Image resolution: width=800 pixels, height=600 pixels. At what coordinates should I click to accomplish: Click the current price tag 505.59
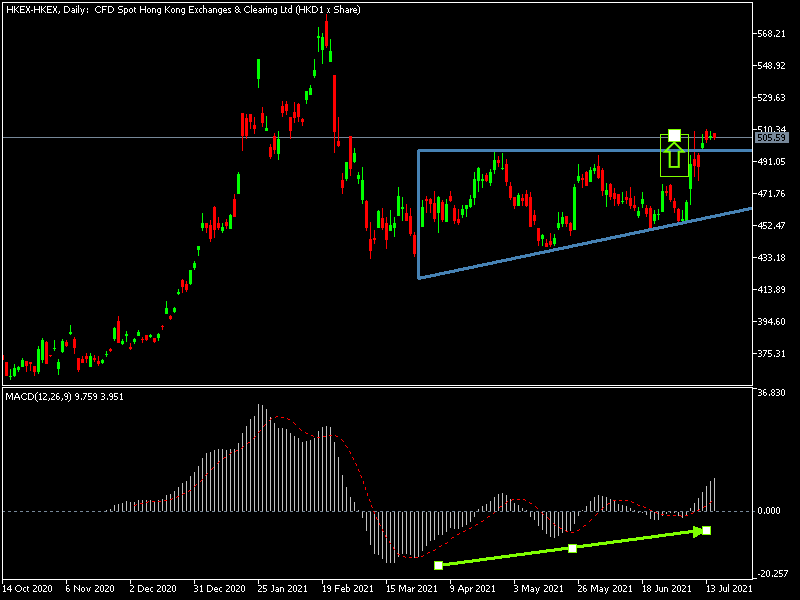pyautogui.click(x=771, y=138)
